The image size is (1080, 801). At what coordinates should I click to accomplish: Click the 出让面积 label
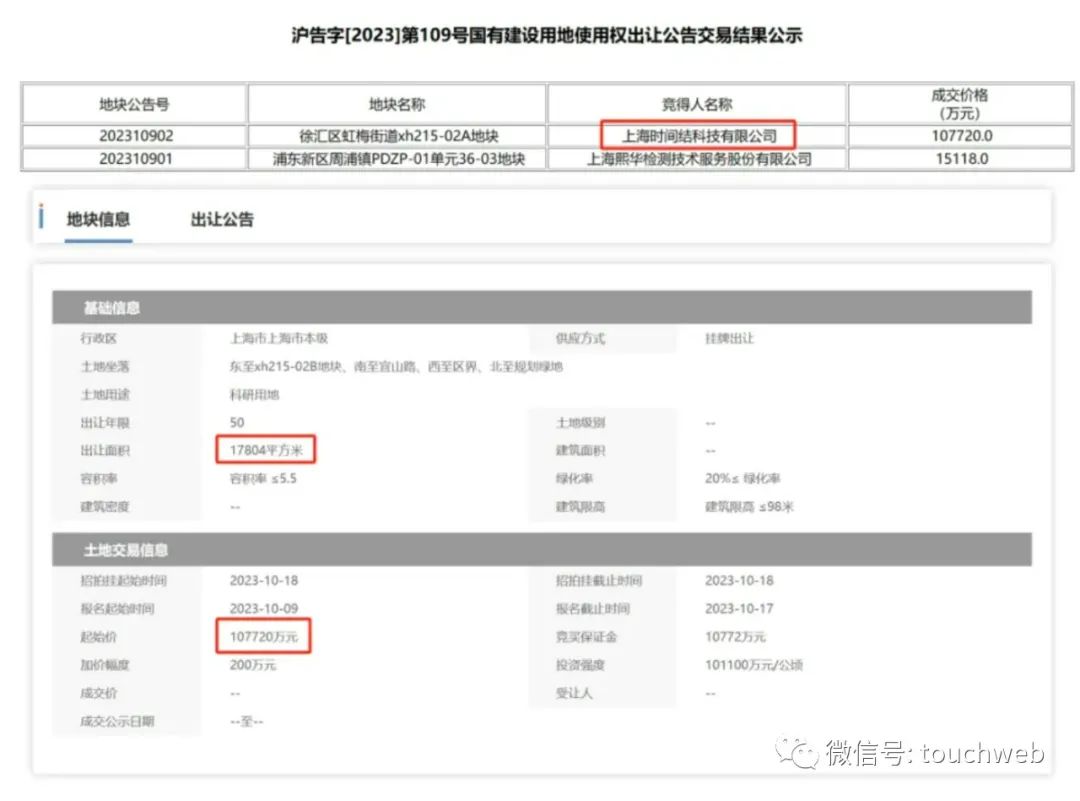(105, 450)
